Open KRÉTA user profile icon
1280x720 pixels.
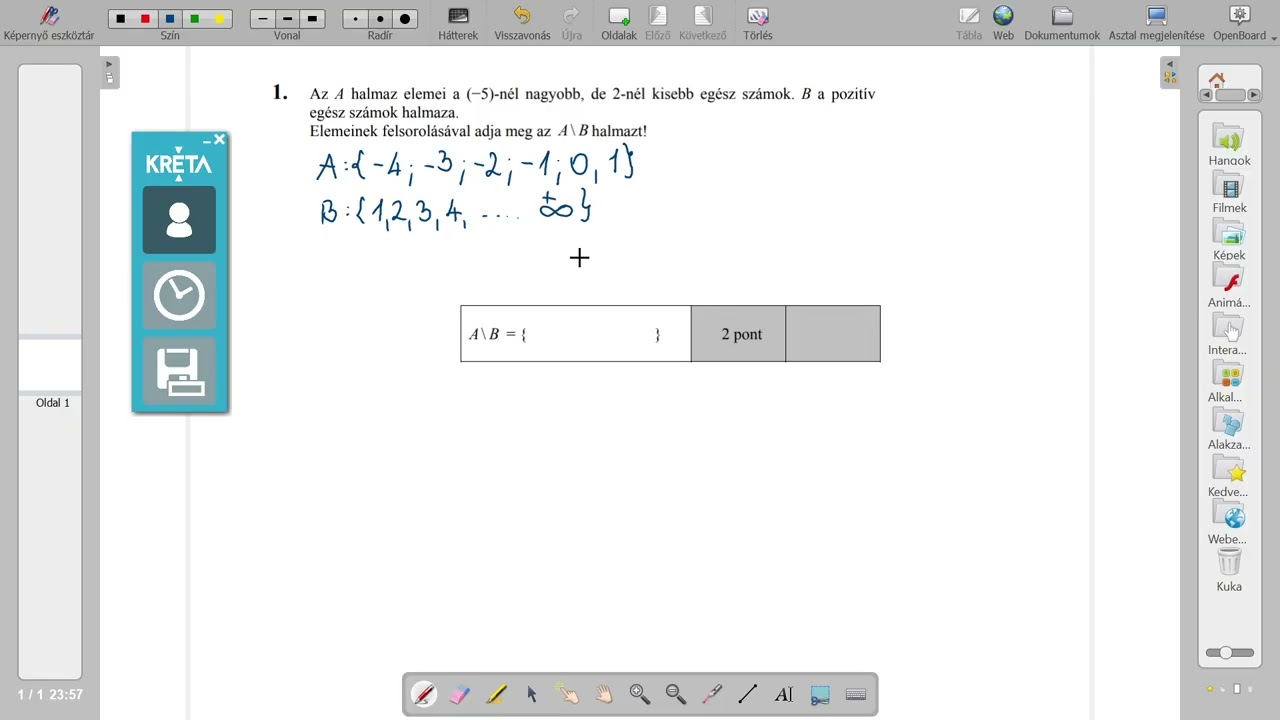tap(179, 220)
